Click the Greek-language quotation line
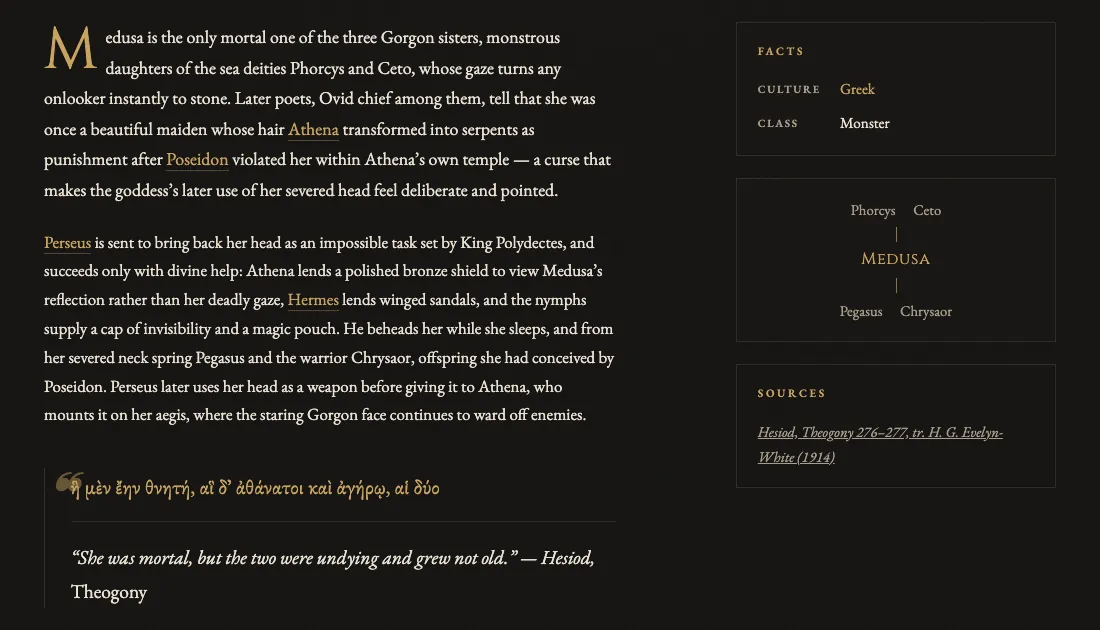 255,489
